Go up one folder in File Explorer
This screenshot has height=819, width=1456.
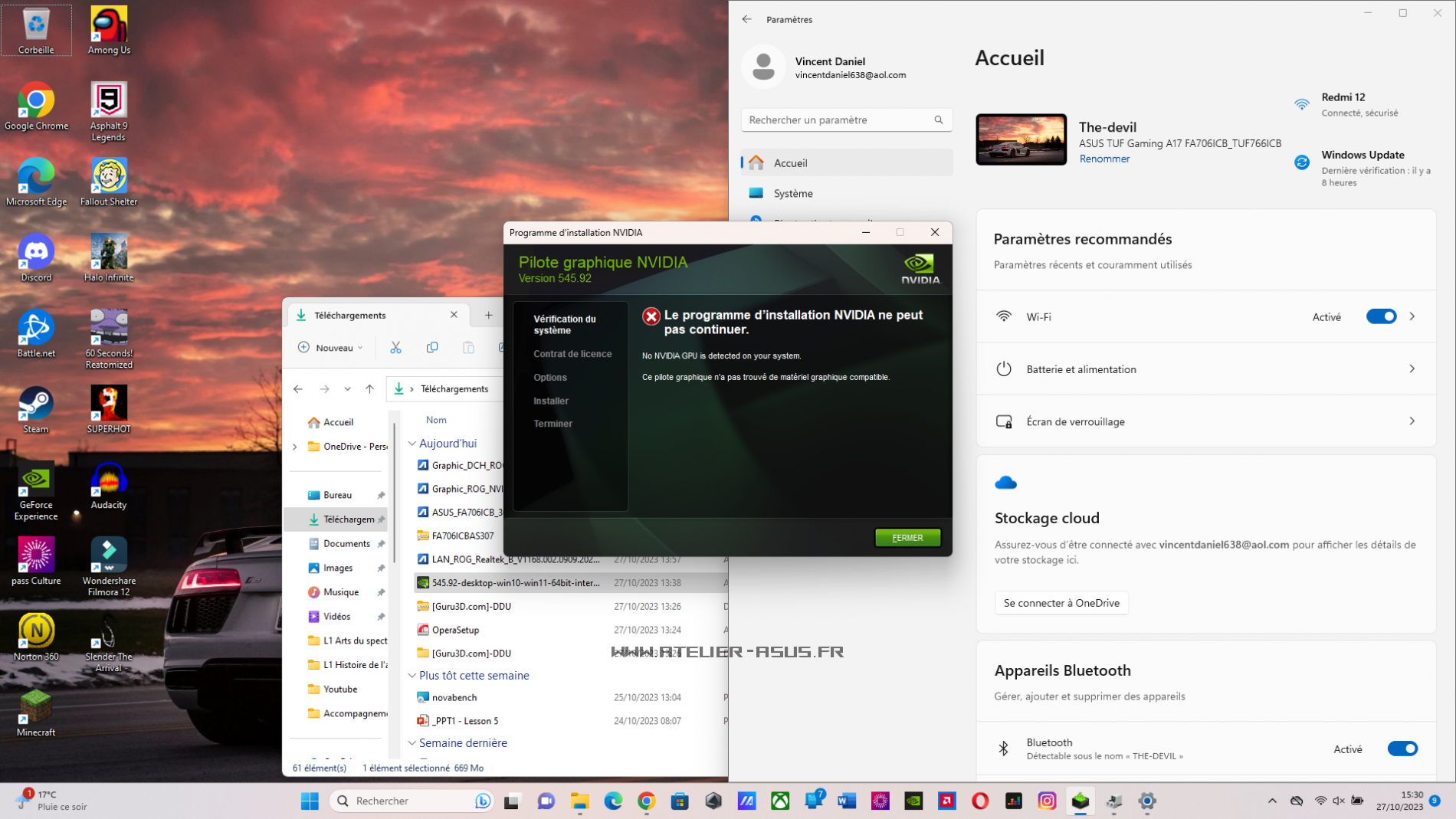(x=369, y=389)
